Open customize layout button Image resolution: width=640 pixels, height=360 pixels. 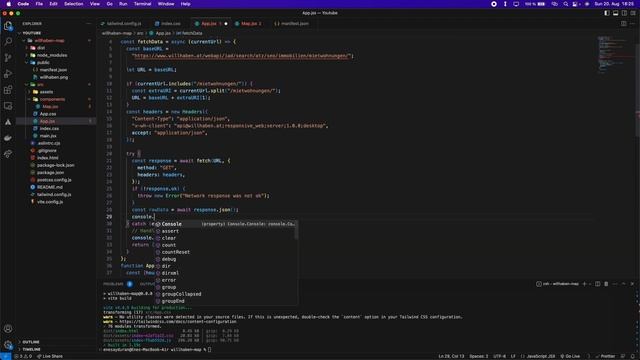[633, 13]
